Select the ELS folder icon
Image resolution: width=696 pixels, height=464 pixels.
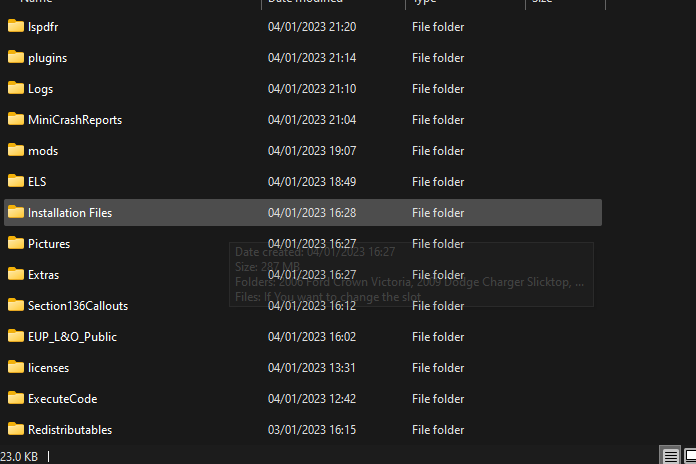pos(15,182)
